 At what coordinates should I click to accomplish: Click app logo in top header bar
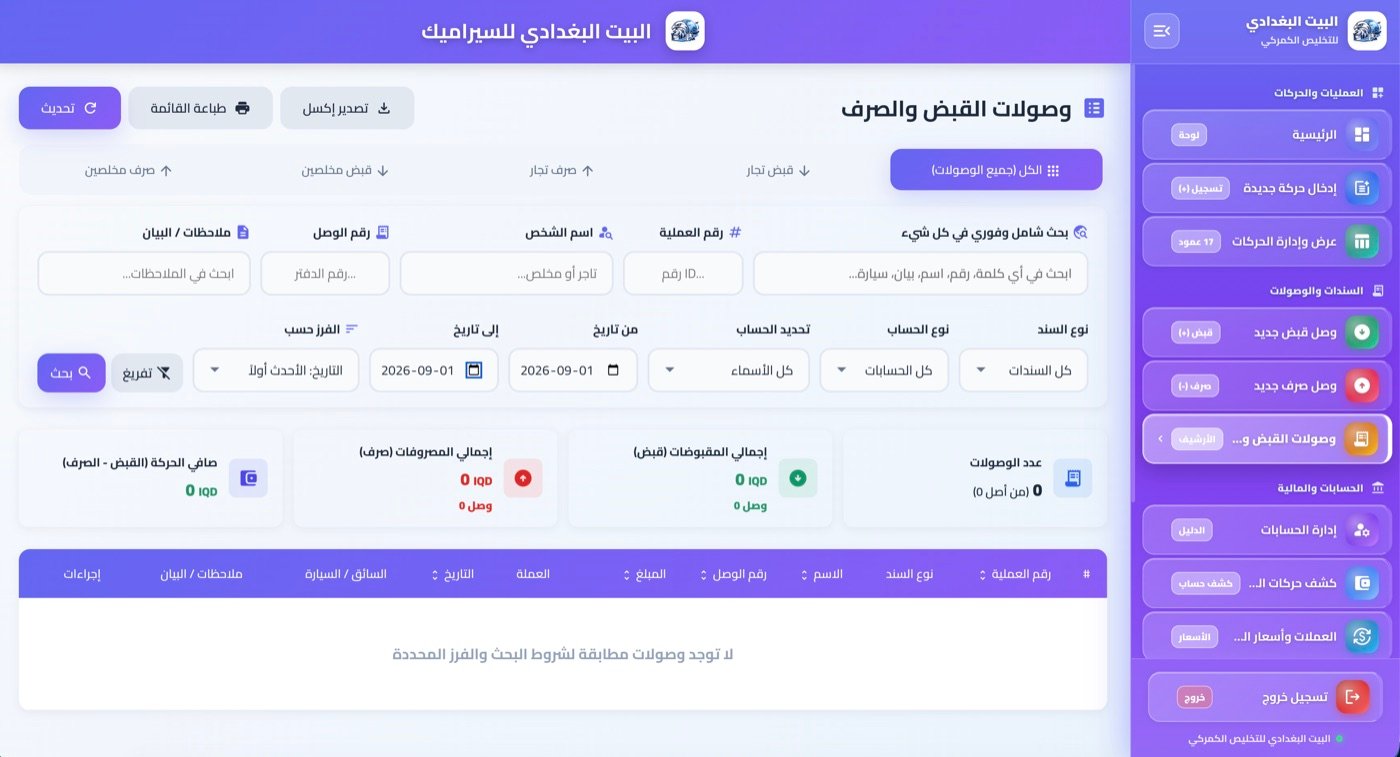685,31
